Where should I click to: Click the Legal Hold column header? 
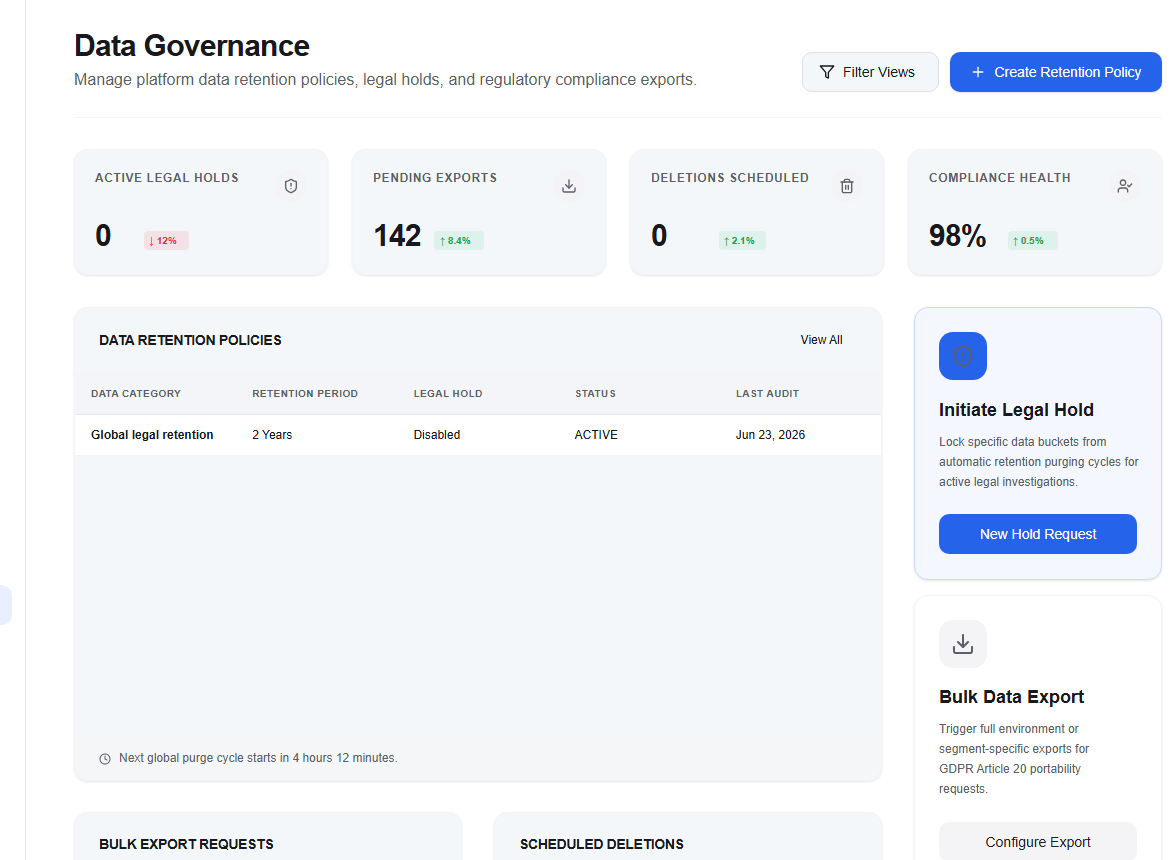(448, 393)
